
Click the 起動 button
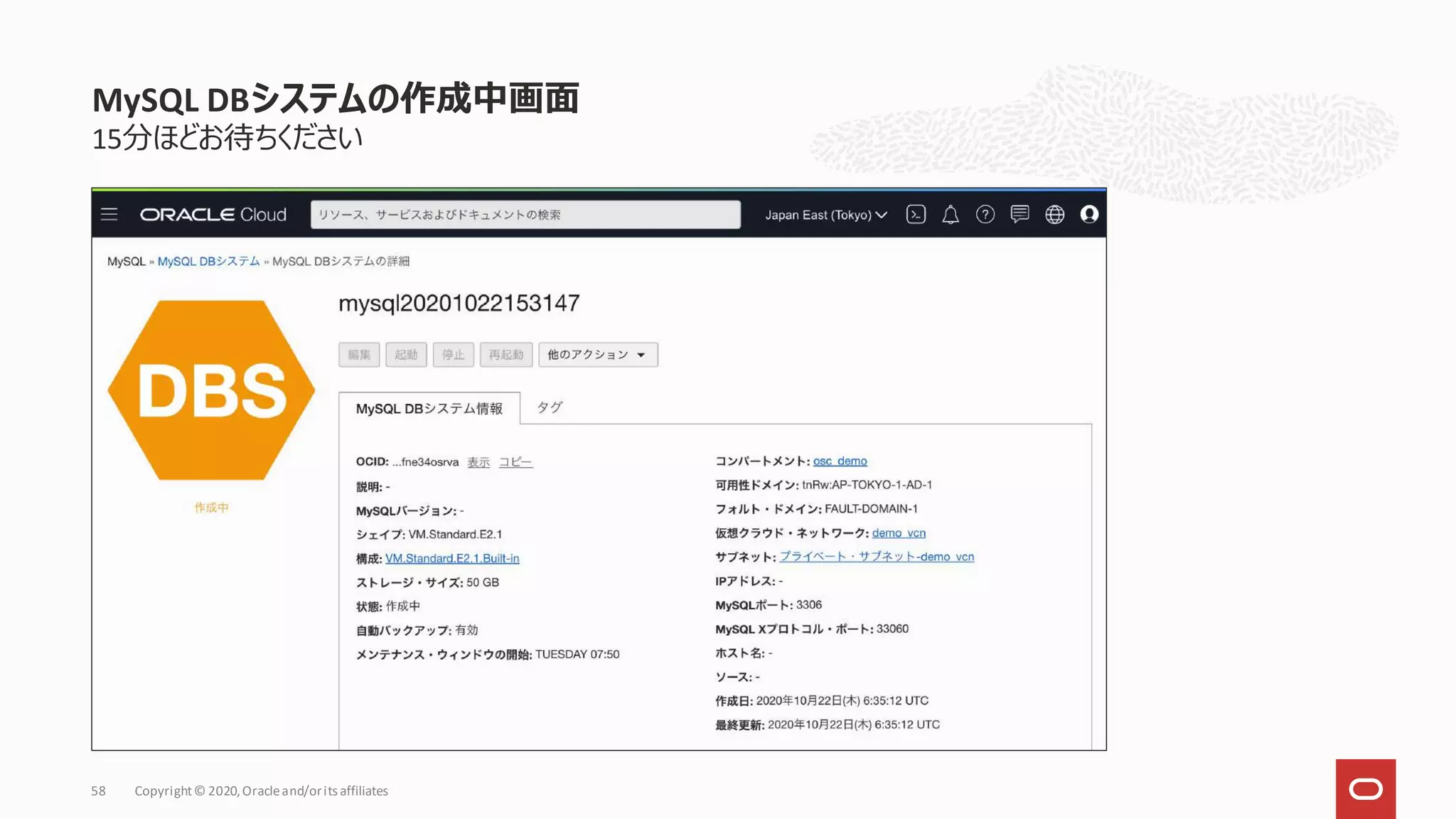click(x=406, y=355)
